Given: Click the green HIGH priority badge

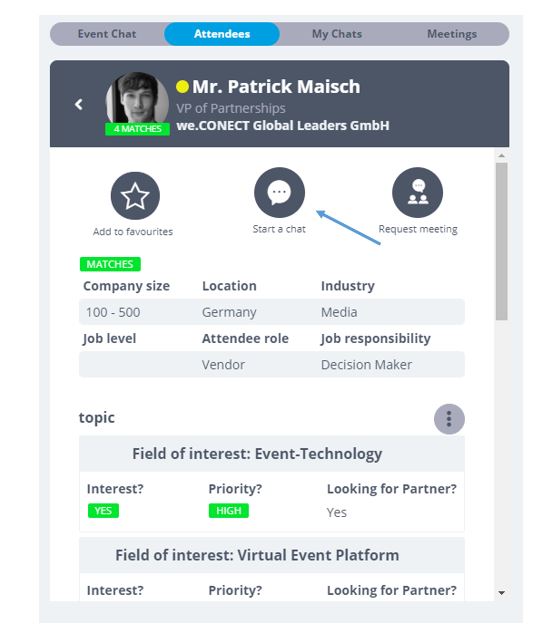Looking at the screenshot, I should point(229,511).
